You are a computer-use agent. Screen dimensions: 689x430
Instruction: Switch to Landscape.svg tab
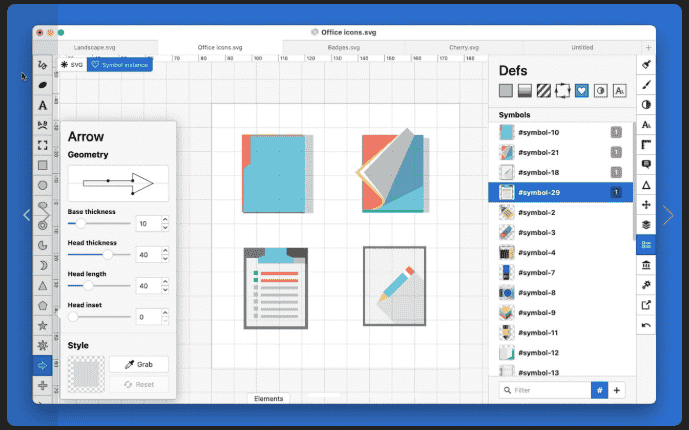(x=94, y=47)
